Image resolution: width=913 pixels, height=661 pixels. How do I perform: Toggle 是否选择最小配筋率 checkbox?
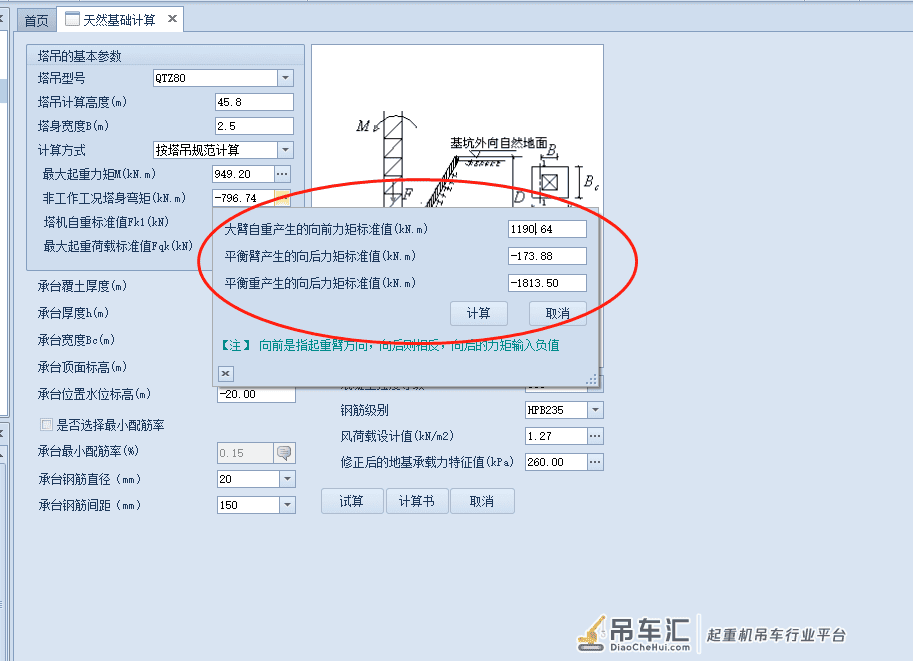tap(46, 425)
